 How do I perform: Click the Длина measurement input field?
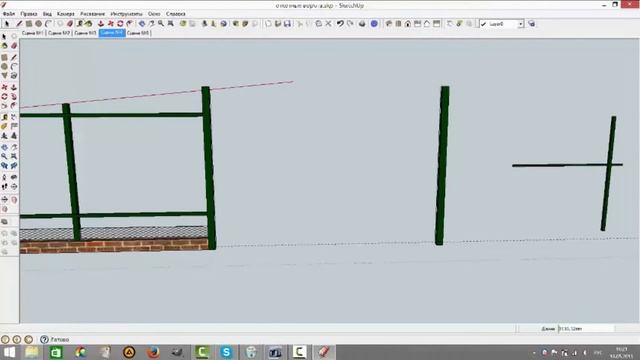tap(586, 329)
